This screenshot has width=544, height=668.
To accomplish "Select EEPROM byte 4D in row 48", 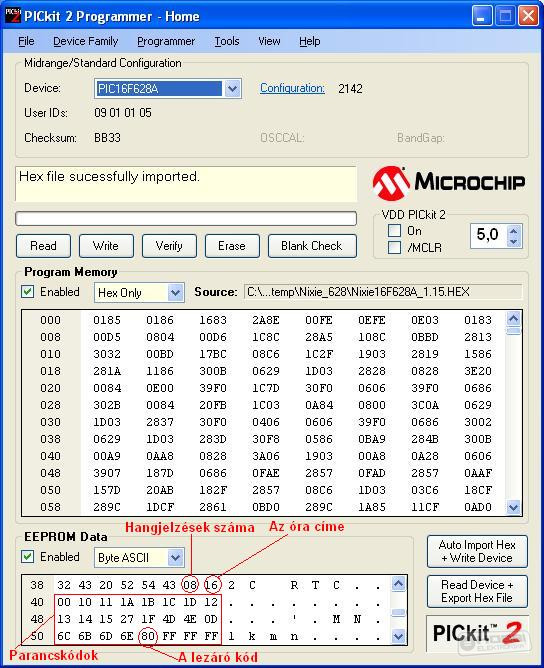I will coord(169,619).
